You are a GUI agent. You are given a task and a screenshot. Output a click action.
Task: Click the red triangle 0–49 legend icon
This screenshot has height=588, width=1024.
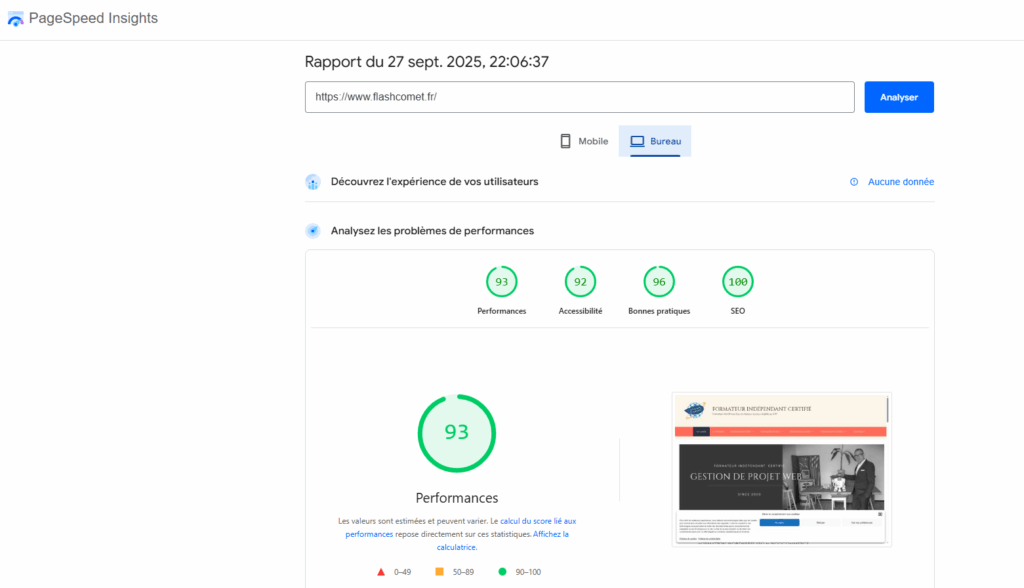pos(381,572)
